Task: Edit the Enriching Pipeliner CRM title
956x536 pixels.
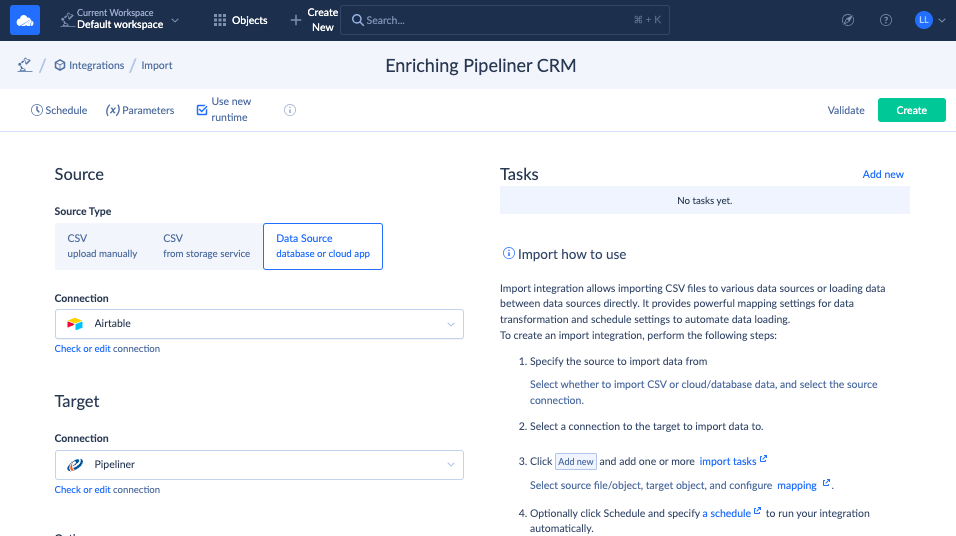Action: tap(480, 65)
